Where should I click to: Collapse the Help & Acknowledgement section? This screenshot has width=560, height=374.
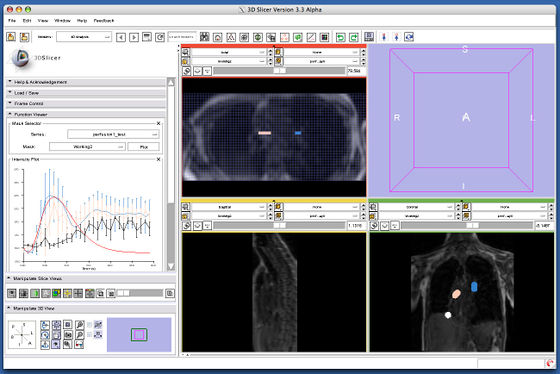point(86,82)
